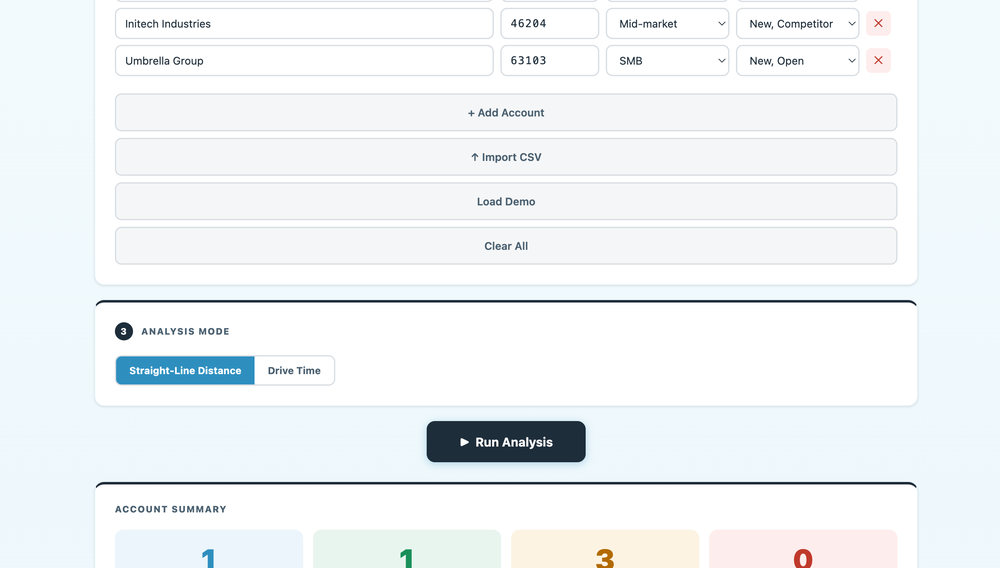Expand the New, Open status dropdown
This screenshot has height=568, width=1000.
[798, 61]
